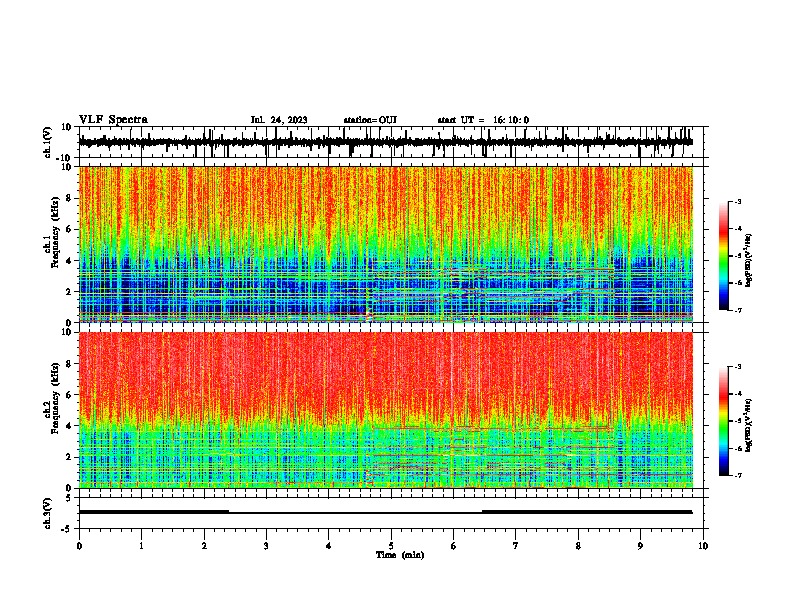Click the ch.1(V) waveform axis label

tap(48, 142)
